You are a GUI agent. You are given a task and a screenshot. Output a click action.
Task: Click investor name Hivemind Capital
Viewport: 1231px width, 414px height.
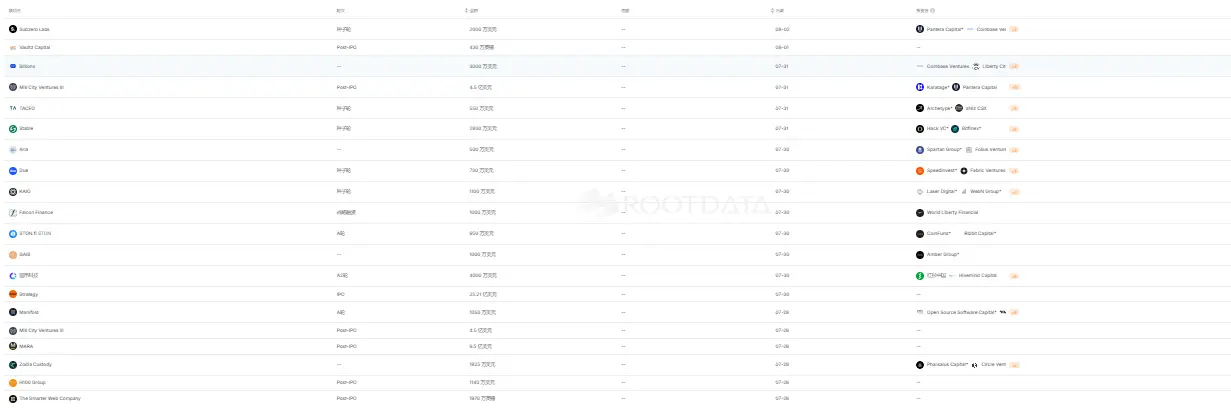click(x=977, y=275)
